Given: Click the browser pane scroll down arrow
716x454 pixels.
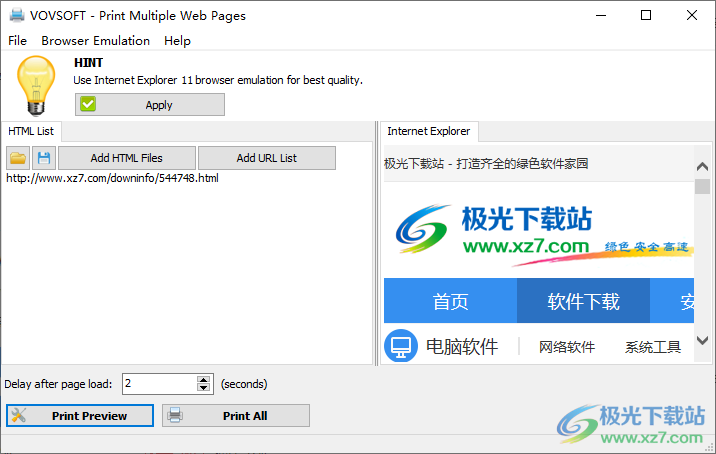Looking at the screenshot, I should [702, 340].
